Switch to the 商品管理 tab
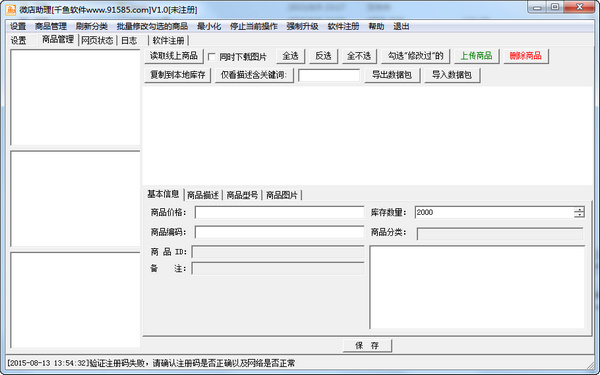 tap(58, 39)
